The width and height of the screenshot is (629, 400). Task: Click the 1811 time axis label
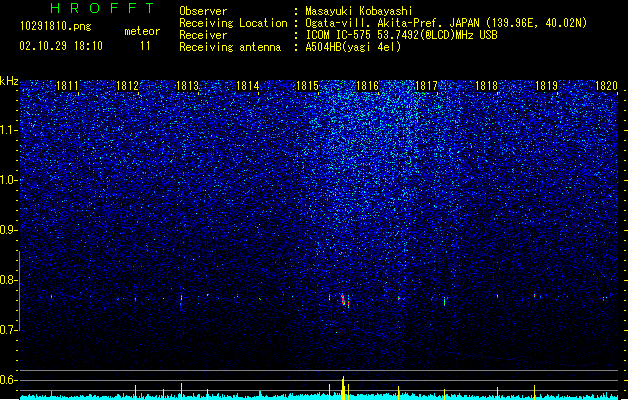point(67,86)
